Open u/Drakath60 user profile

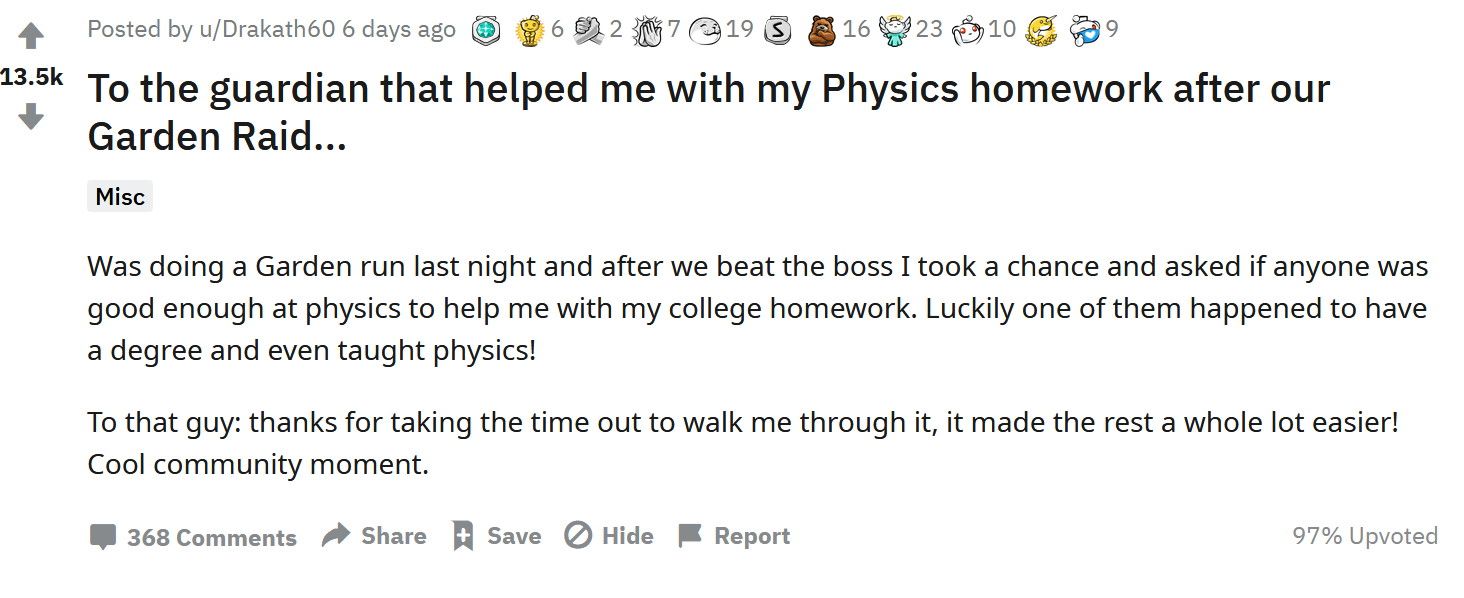pos(267,29)
